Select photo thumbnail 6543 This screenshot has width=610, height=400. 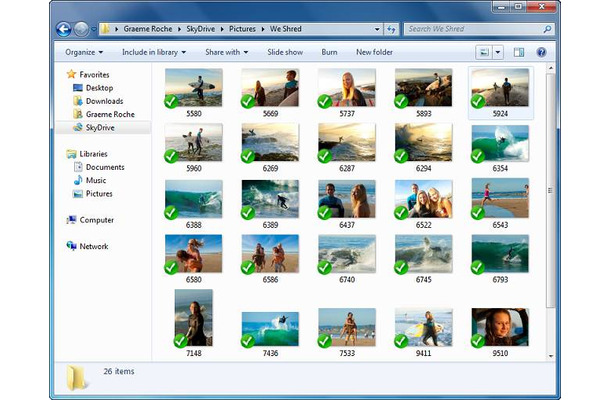coord(500,198)
